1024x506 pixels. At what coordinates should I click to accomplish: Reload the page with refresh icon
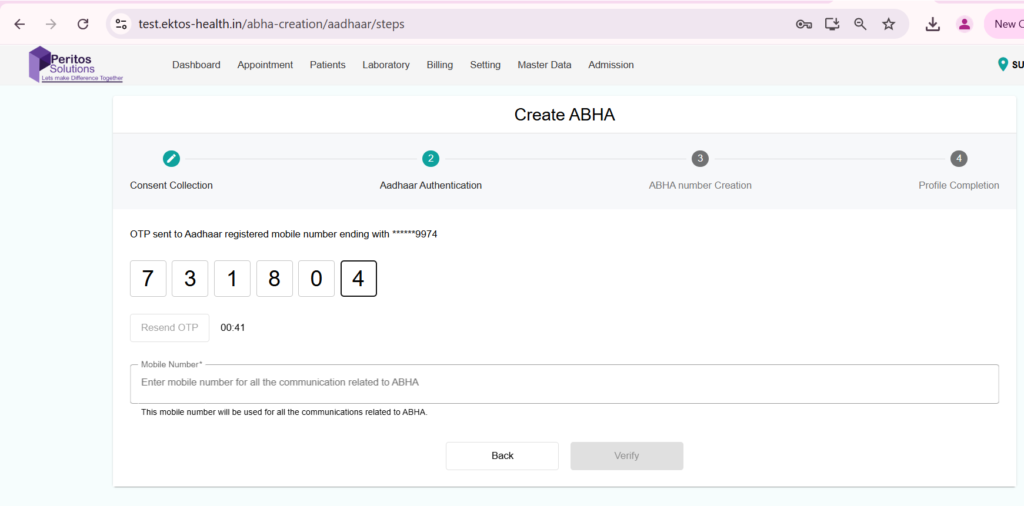83,24
